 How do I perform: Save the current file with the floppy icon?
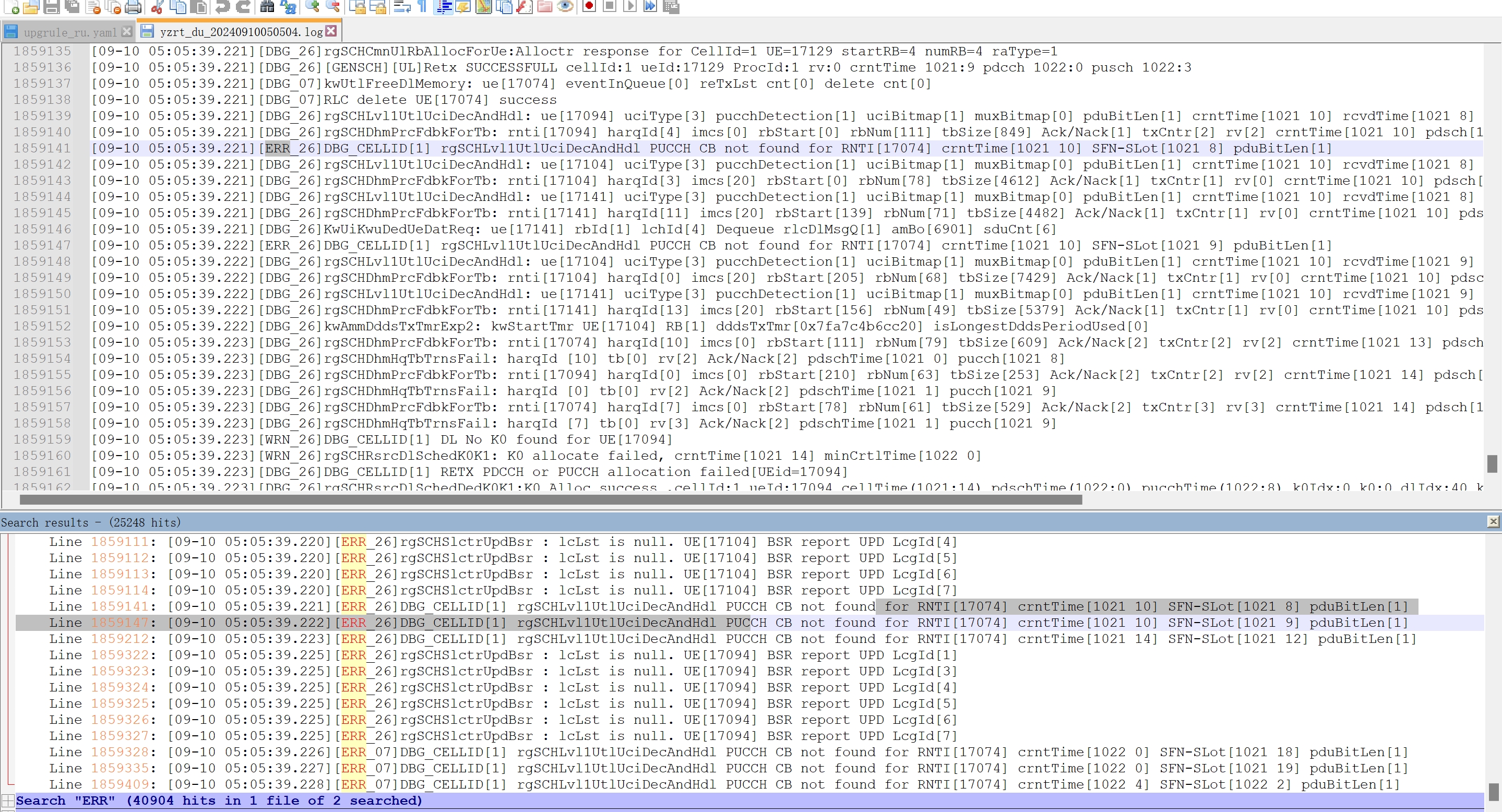pos(52,7)
